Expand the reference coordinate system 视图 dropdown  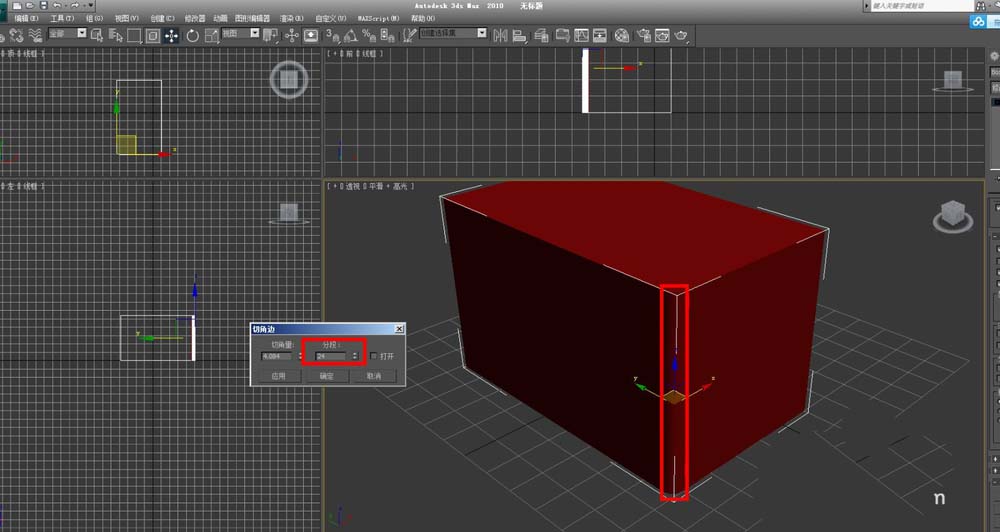point(240,34)
